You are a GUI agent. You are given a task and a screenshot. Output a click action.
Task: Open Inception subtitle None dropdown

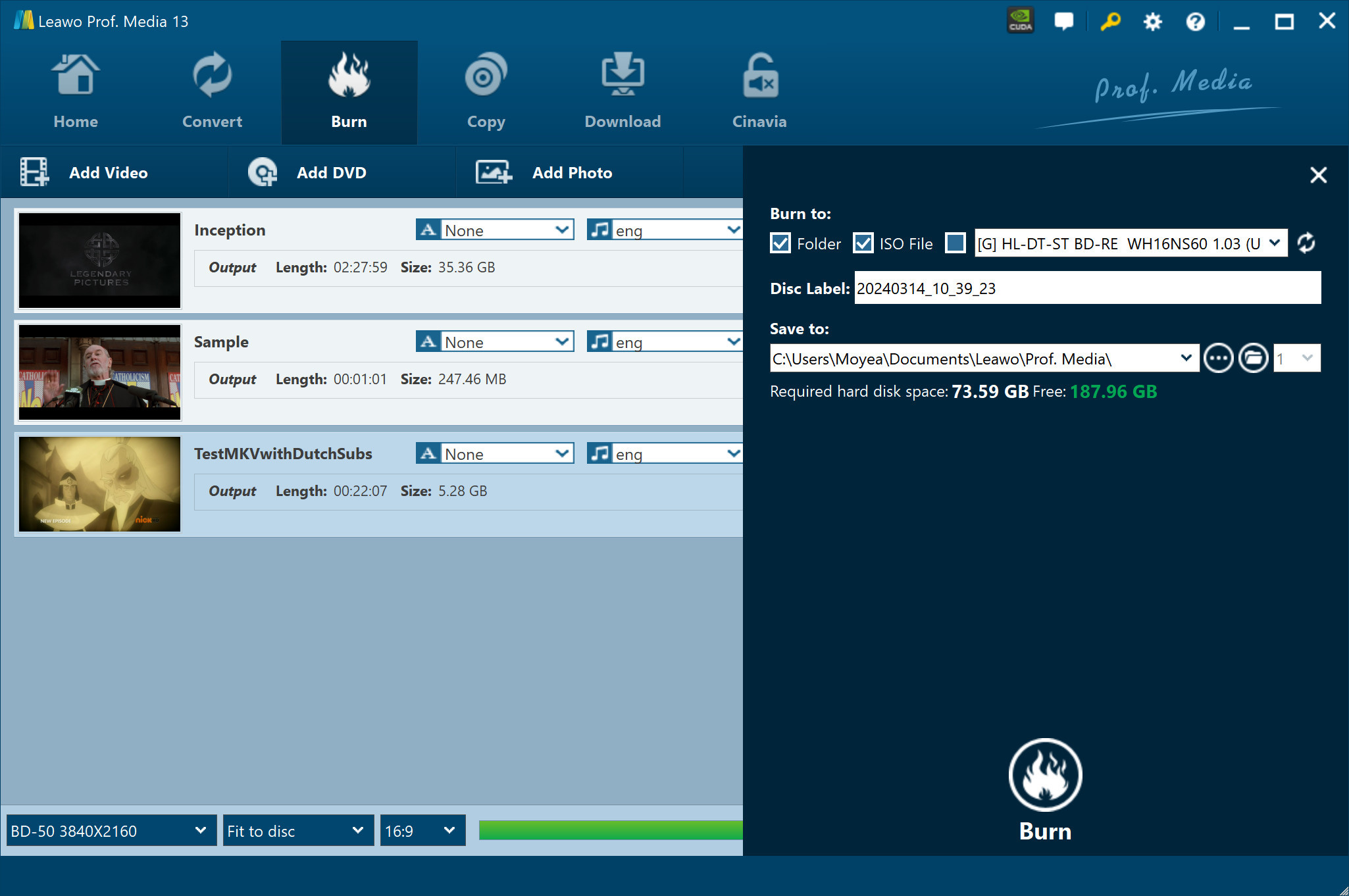(505, 230)
